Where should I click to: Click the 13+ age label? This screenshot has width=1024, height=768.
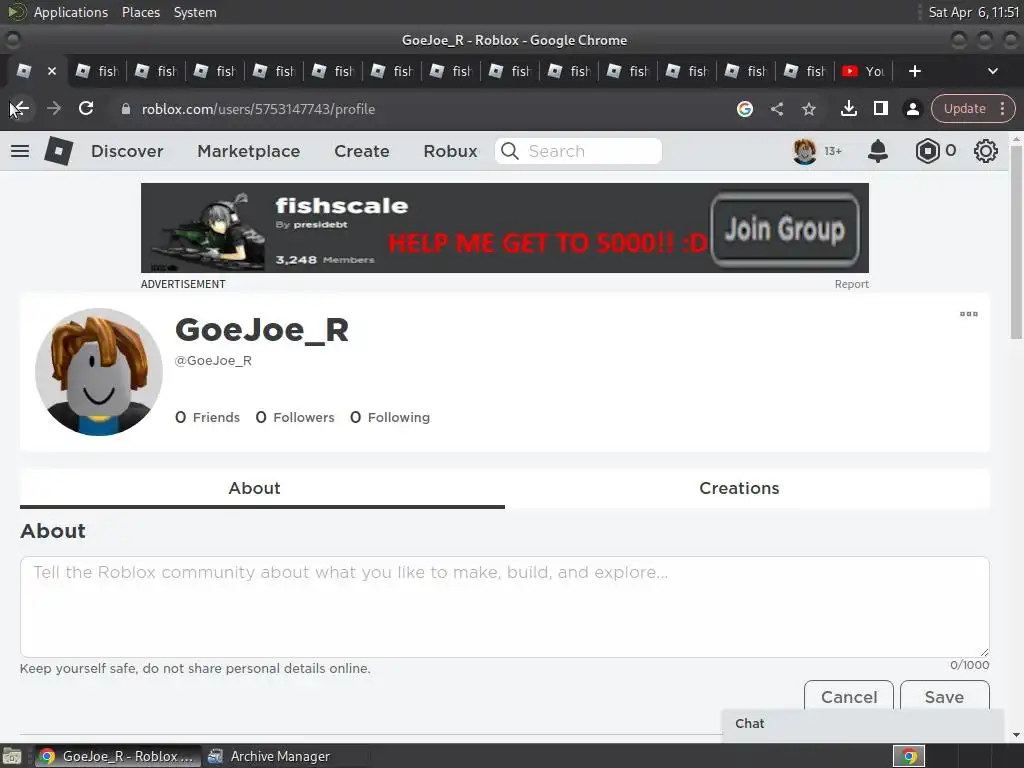click(833, 151)
